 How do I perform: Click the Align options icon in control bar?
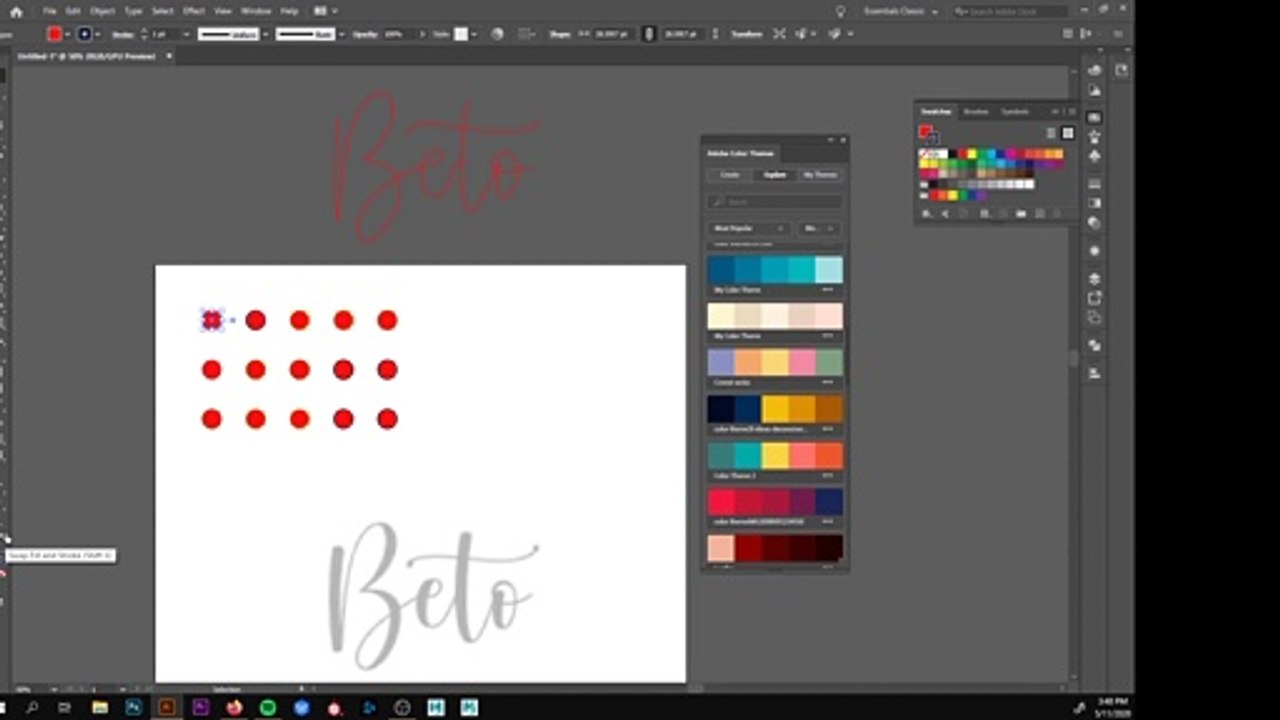pos(526,33)
